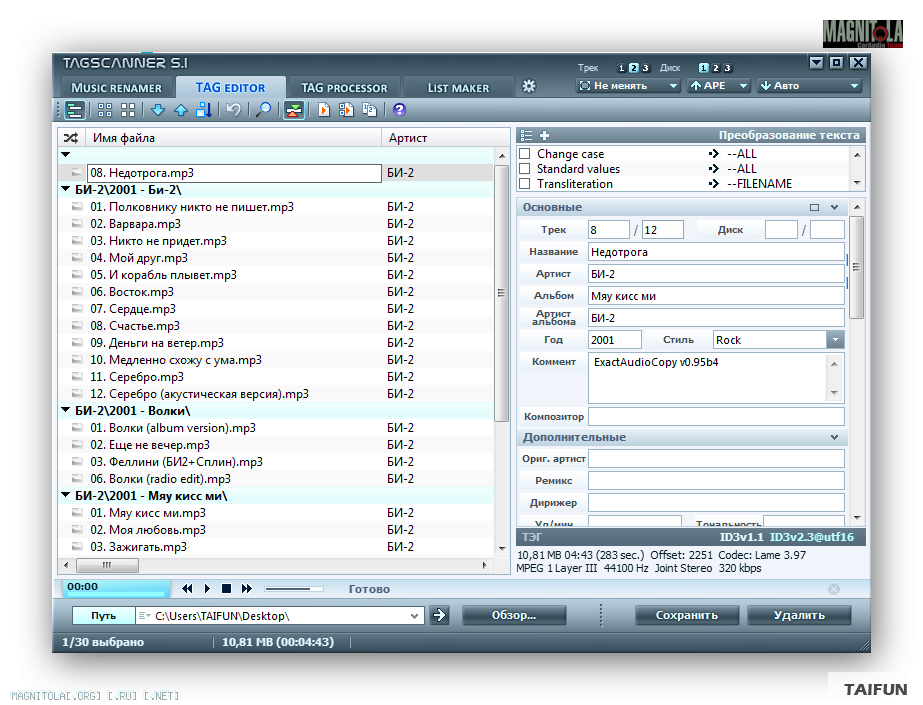Sort by the Имя файла column header
Viewport: 923px width, 705px height.
[233, 138]
